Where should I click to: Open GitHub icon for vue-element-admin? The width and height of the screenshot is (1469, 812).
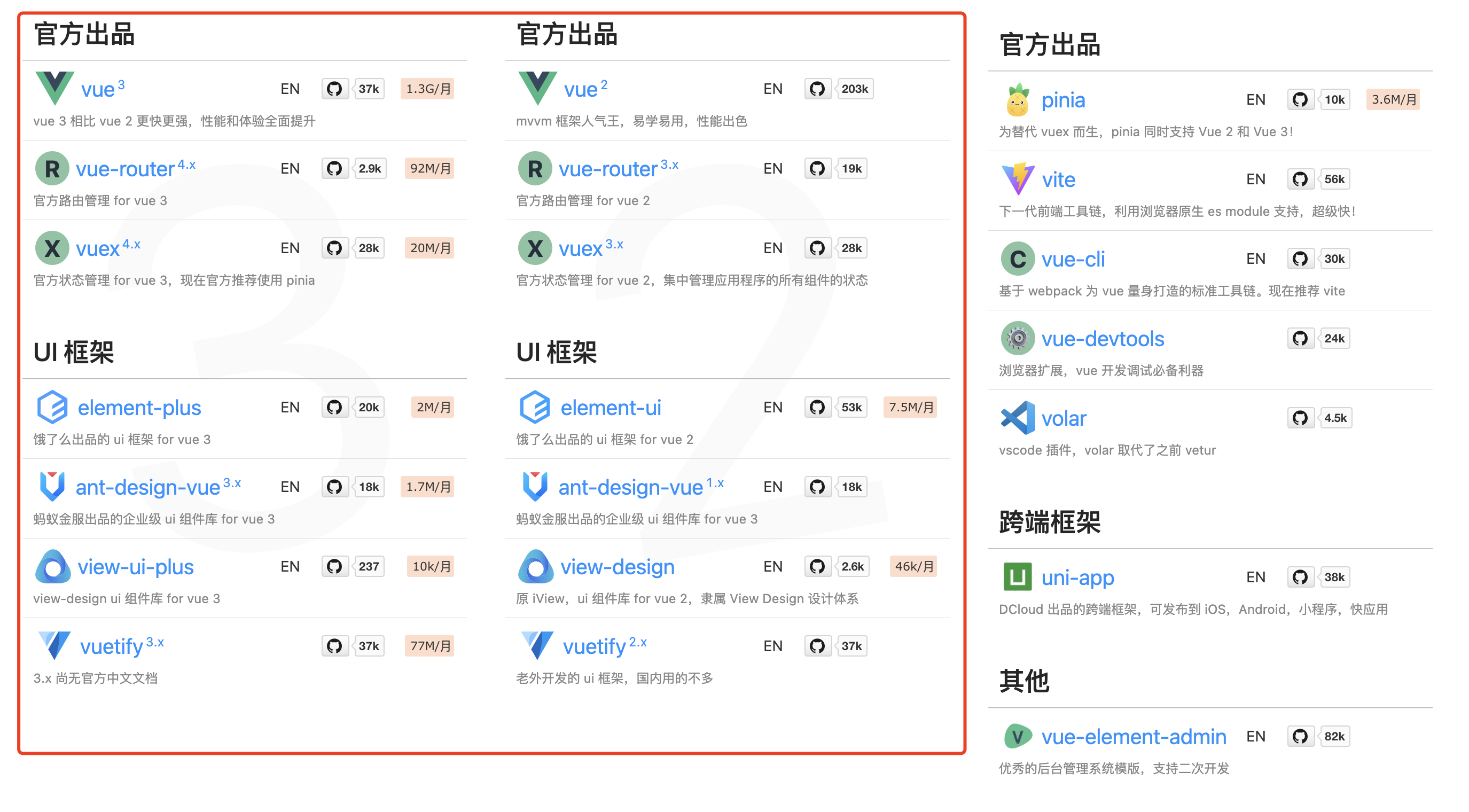point(1300,736)
